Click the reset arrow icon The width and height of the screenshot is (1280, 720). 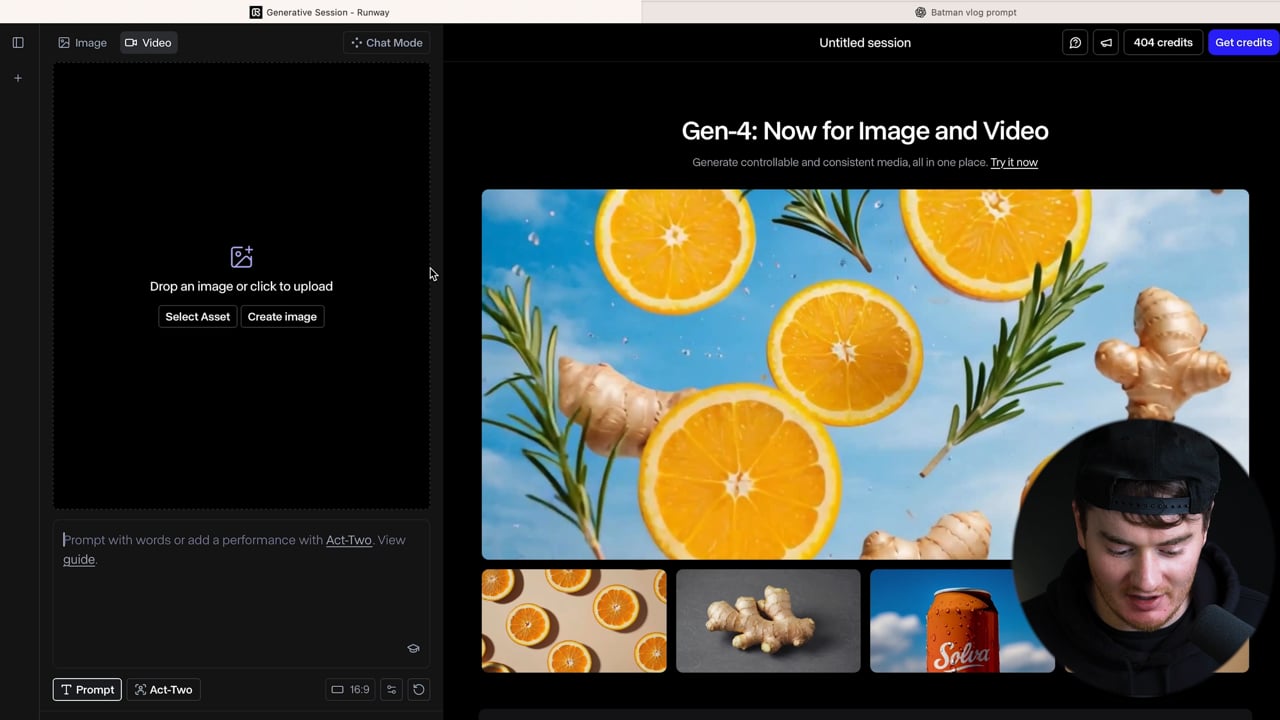(x=419, y=689)
